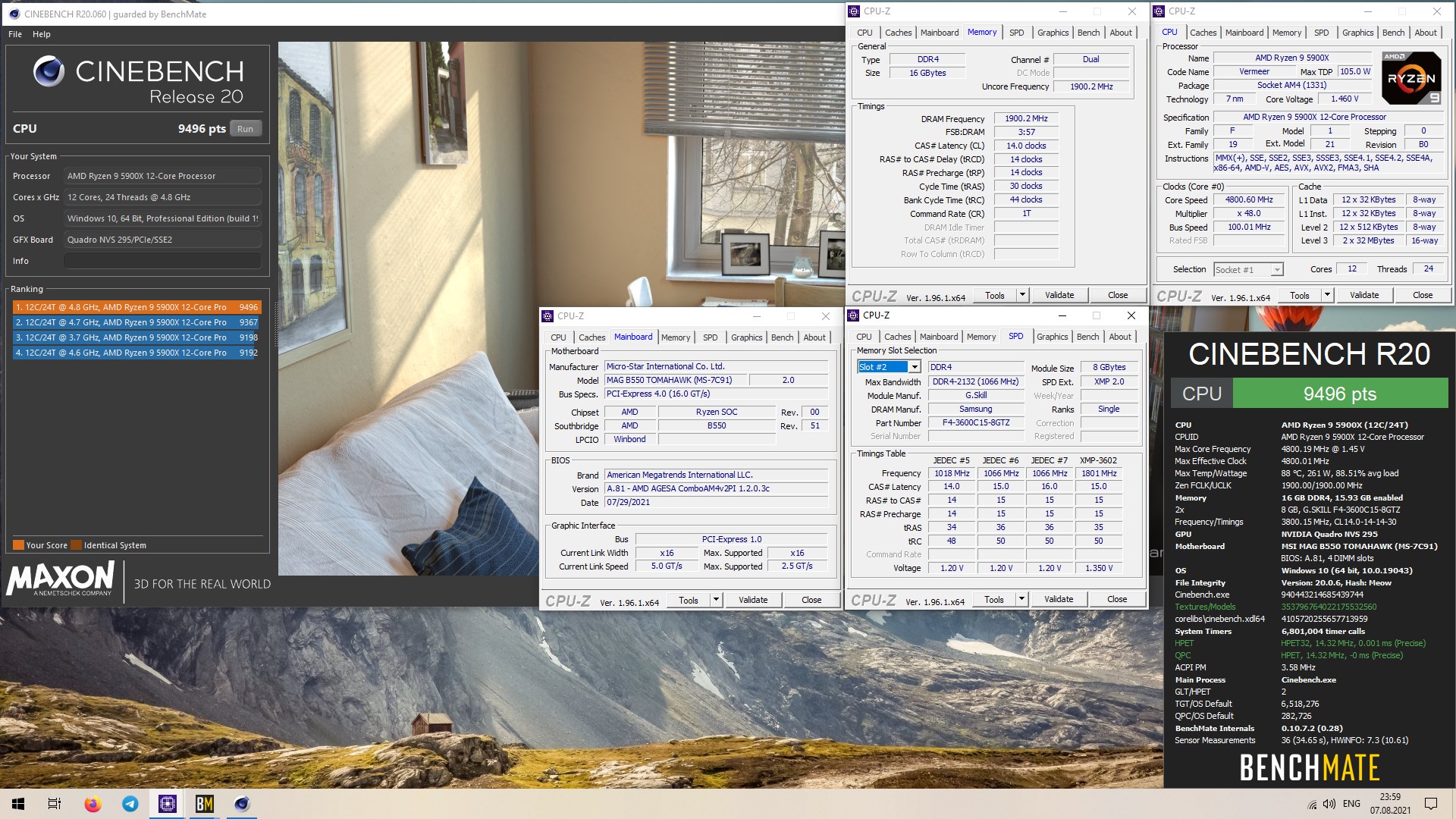Open About tab in CPU window
Image resolution: width=1456 pixels, height=819 pixels.
point(1426,33)
